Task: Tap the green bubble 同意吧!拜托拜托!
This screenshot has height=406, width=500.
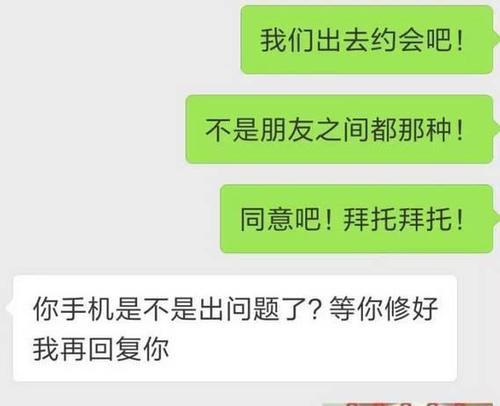Action: click(x=357, y=219)
